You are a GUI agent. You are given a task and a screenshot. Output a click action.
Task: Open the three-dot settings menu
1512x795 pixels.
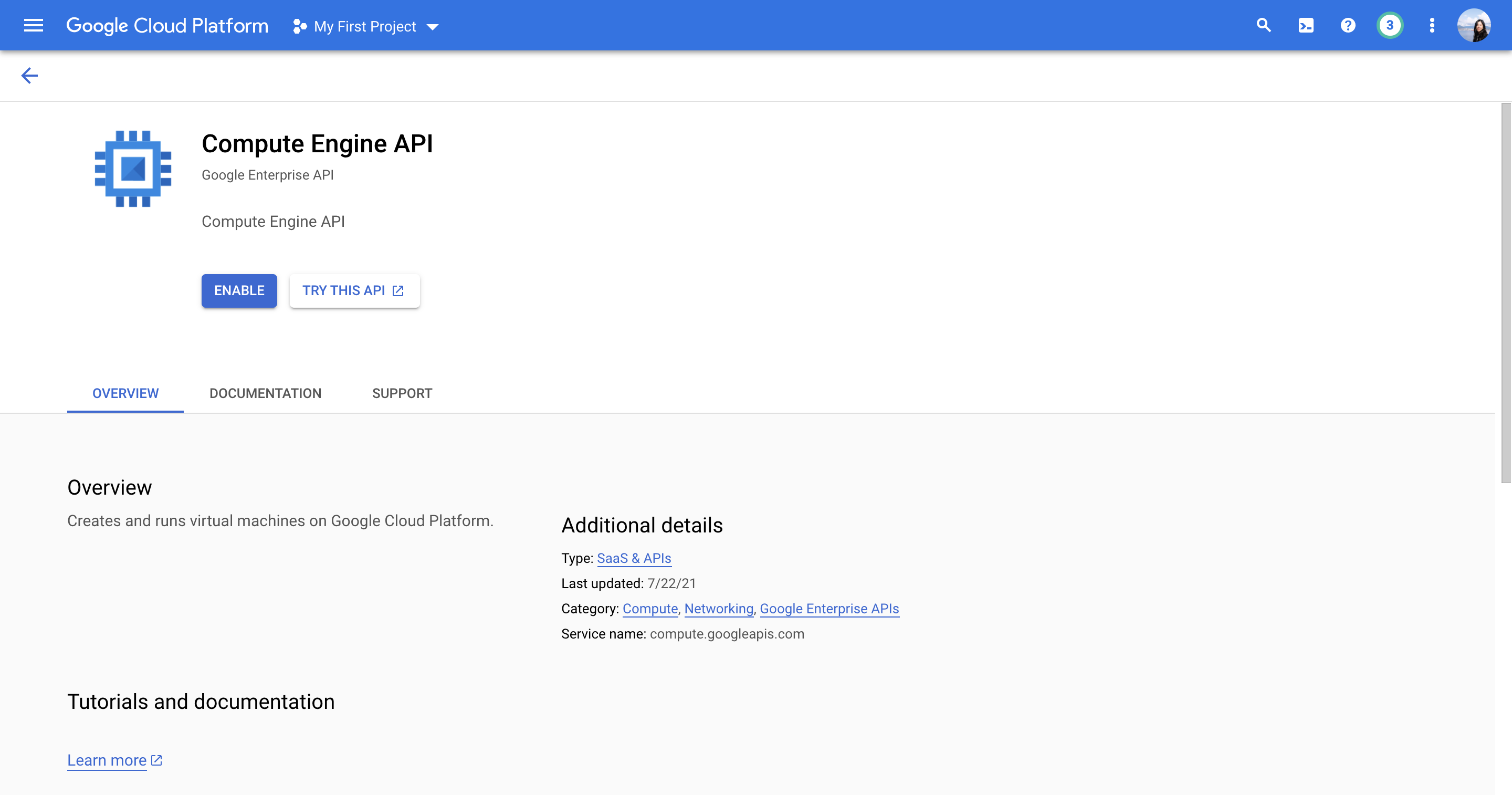point(1432,25)
